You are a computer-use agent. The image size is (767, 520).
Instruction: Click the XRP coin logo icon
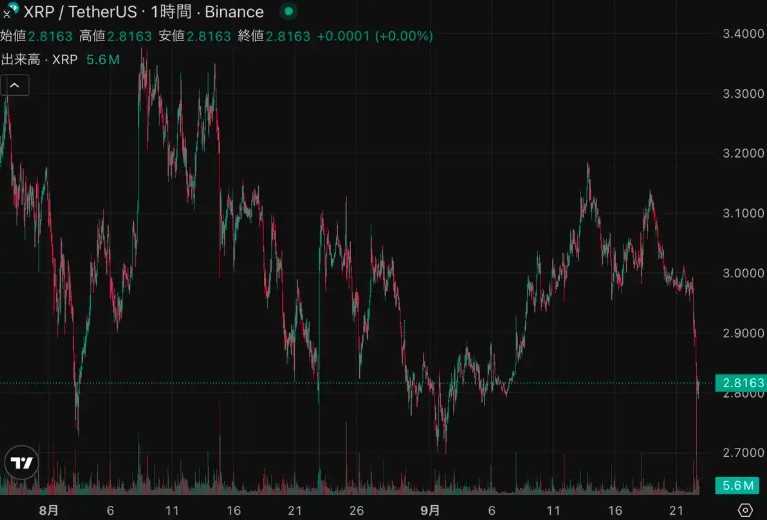[10, 10]
